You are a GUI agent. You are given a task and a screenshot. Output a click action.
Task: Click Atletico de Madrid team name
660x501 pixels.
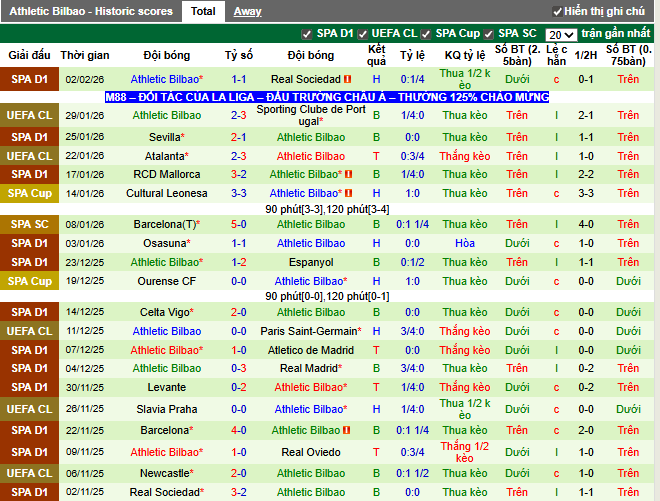tap(311, 350)
